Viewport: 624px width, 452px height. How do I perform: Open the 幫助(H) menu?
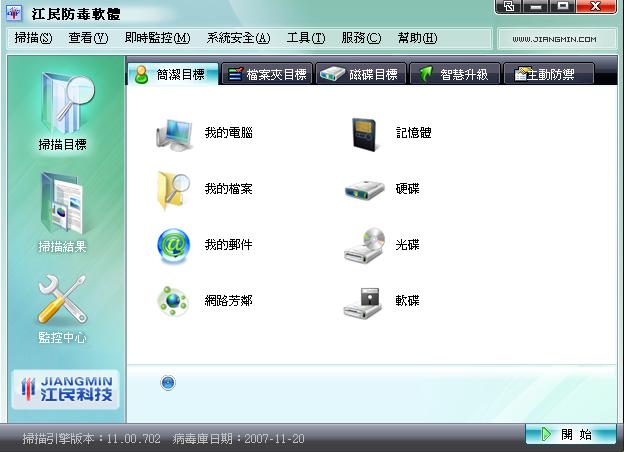[417, 38]
